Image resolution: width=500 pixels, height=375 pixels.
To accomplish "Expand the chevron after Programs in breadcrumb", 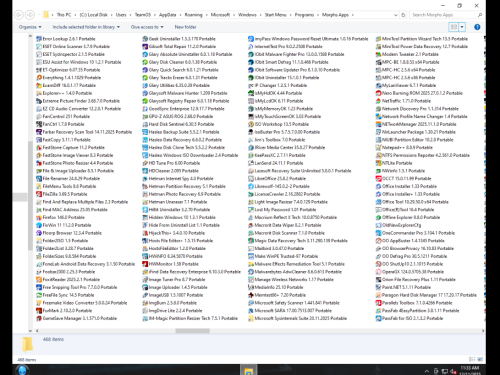I will tap(317, 15).
